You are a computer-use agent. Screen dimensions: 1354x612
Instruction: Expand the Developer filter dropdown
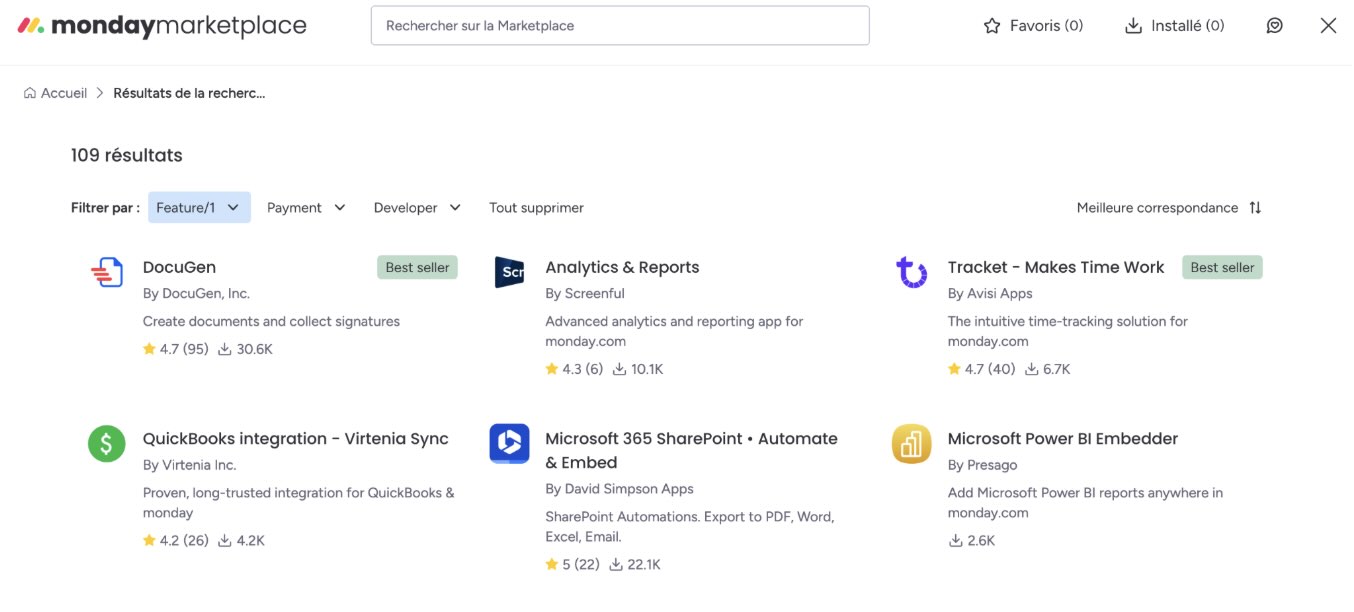coord(417,208)
